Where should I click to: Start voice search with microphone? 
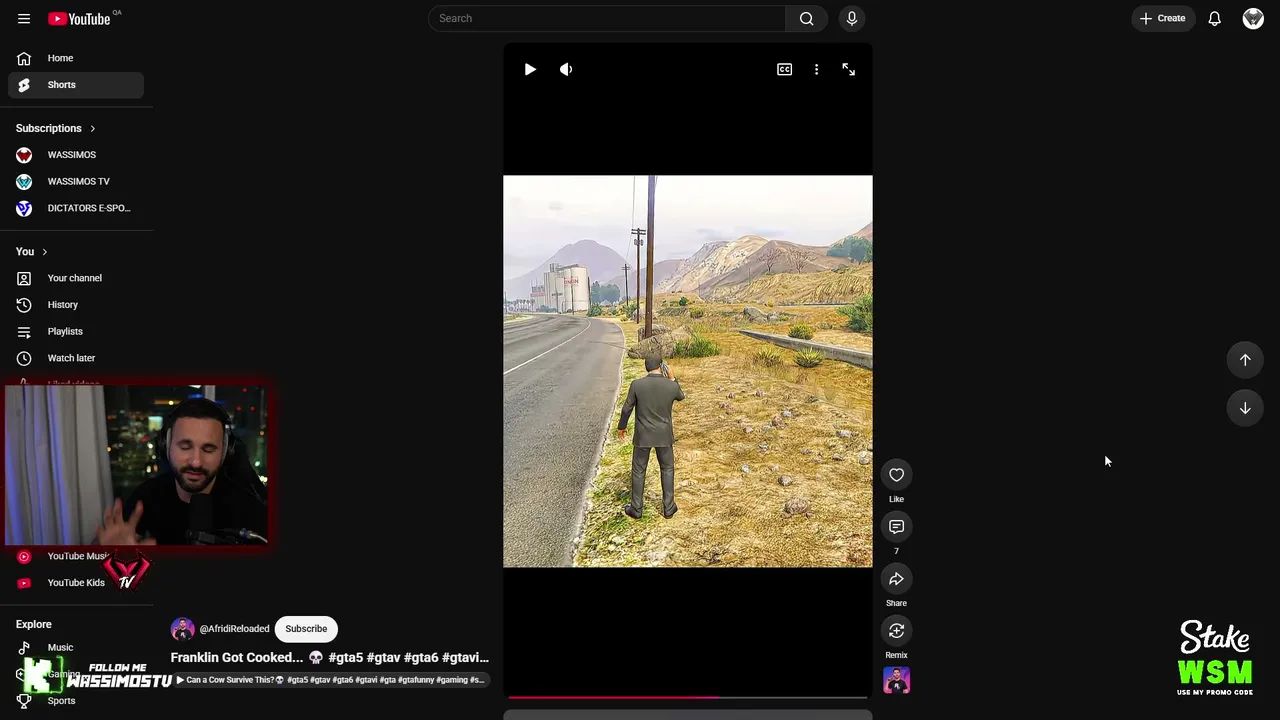[852, 18]
